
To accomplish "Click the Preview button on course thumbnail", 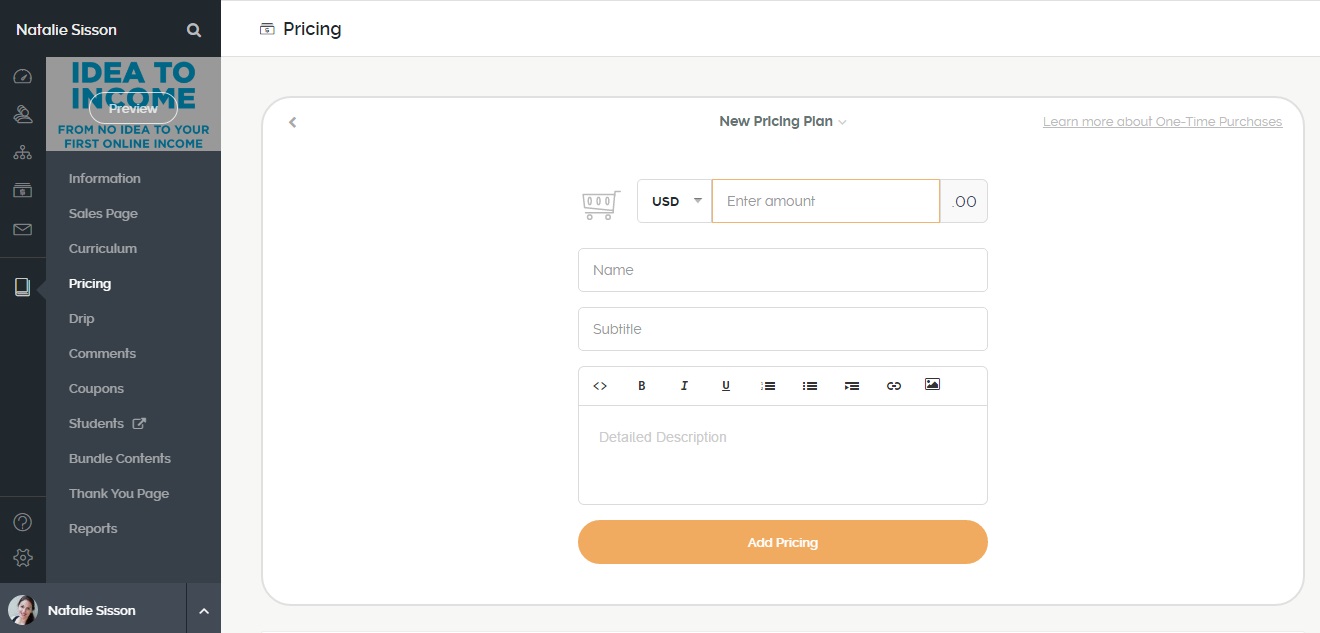I will tap(133, 108).
